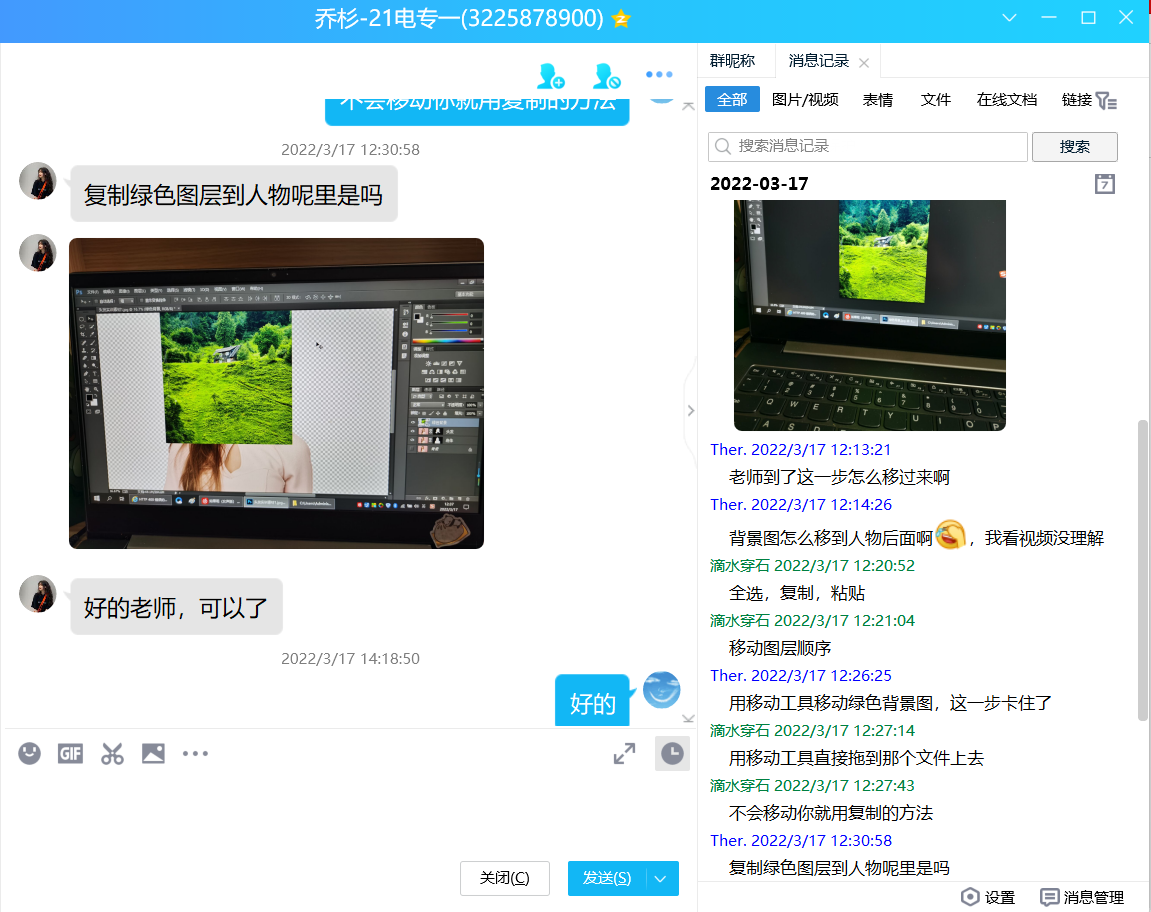
Task: Click history message 移动图层顺序
Action: 780,648
